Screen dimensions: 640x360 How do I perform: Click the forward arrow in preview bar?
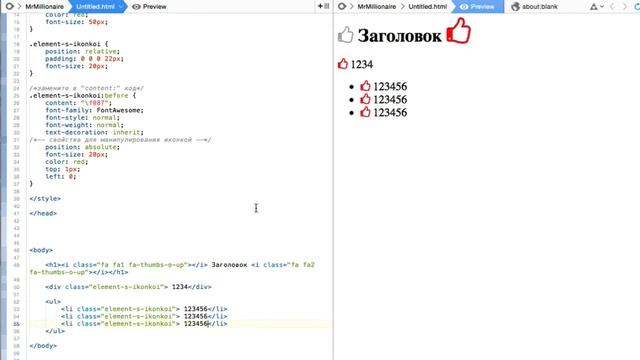624,7
